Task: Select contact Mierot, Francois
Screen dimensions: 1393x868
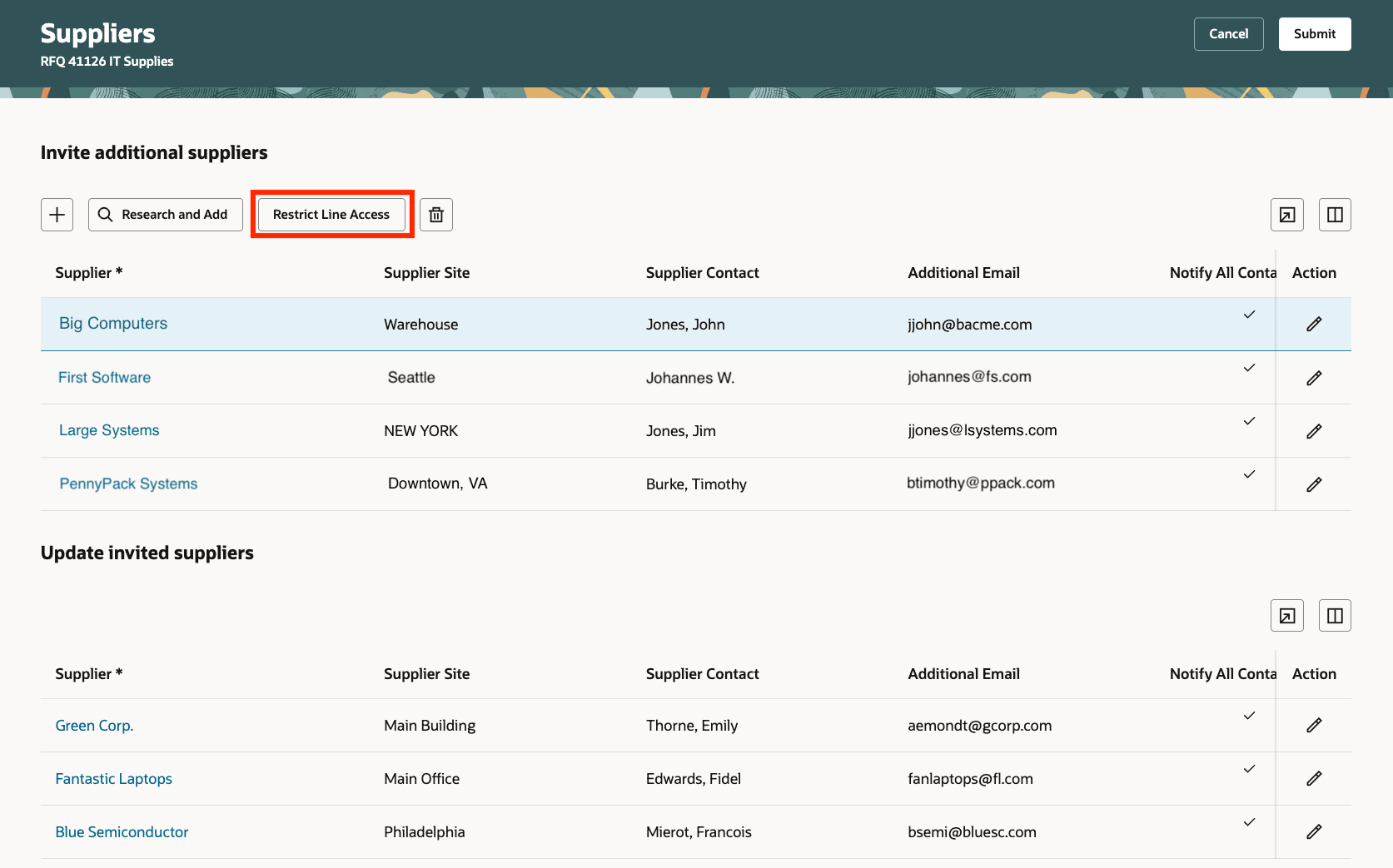Action: tap(699, 832)
